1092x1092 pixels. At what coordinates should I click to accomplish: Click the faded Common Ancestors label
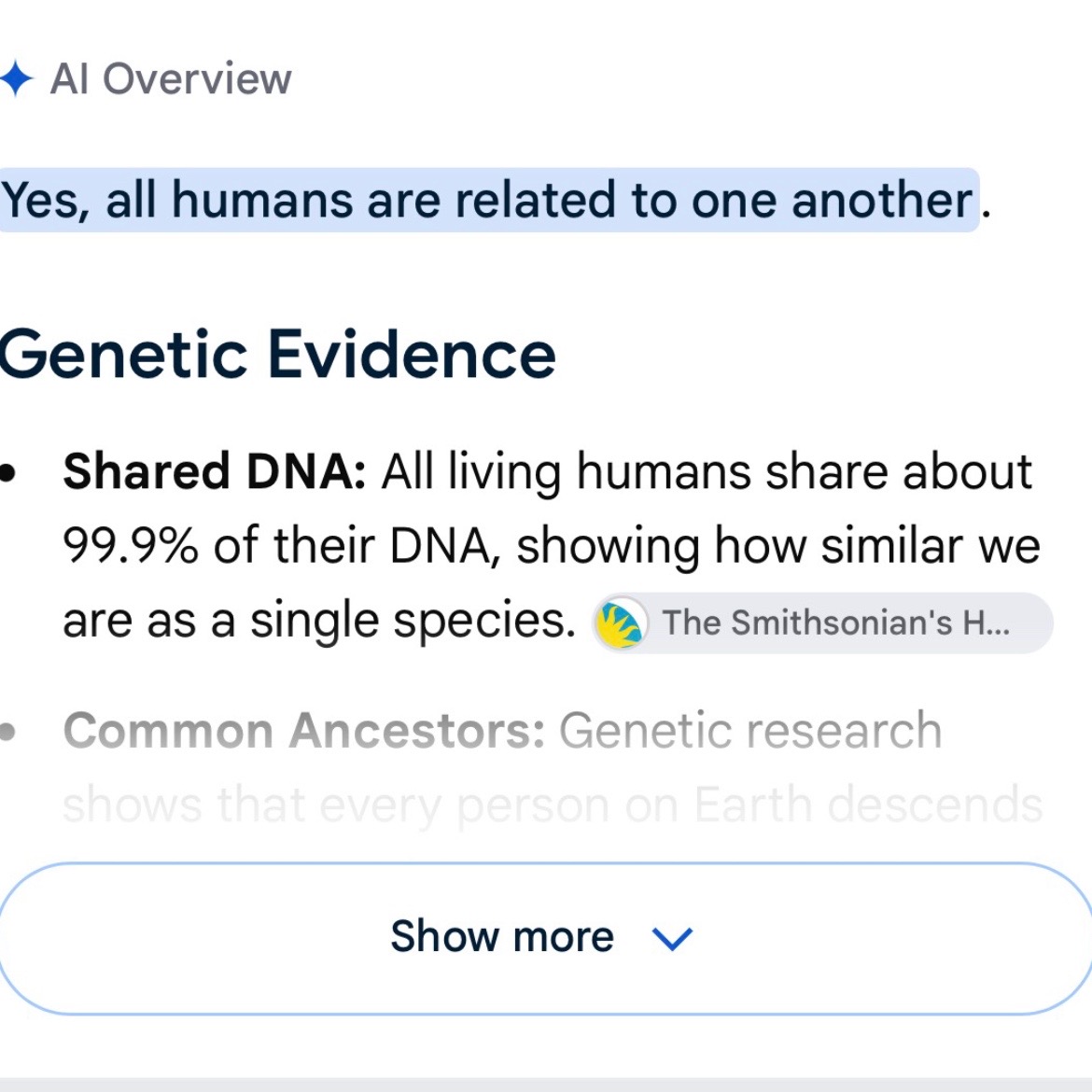point(304,731)
